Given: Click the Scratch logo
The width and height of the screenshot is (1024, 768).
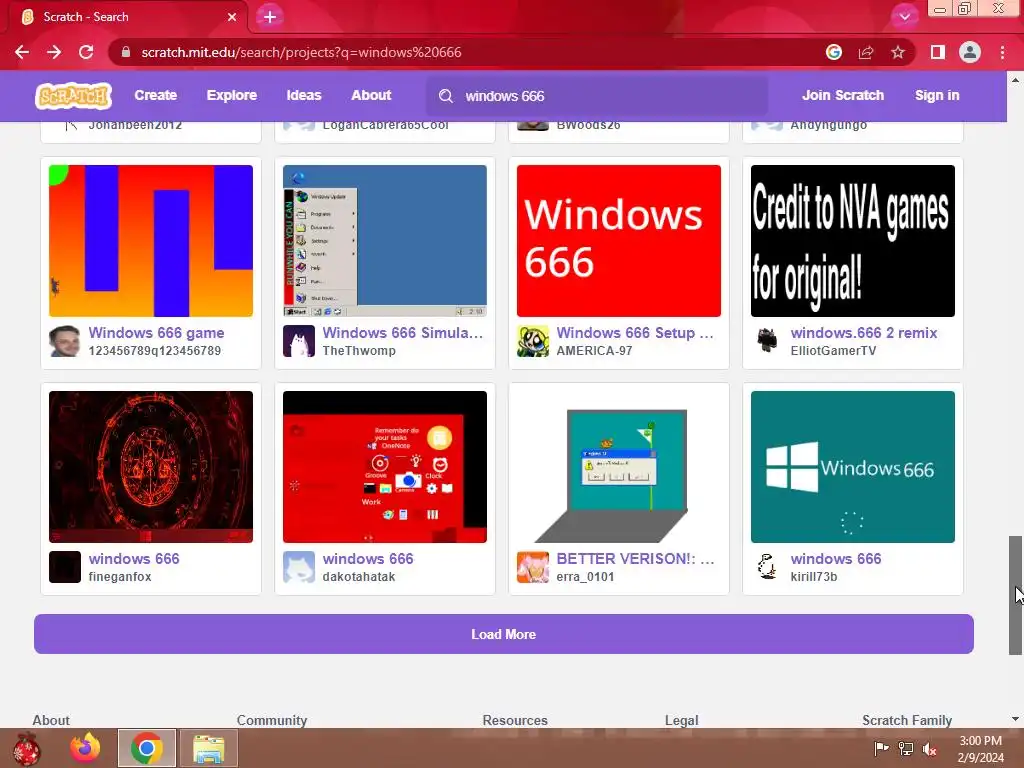Looking at the screenshot, I should point(73,96).
